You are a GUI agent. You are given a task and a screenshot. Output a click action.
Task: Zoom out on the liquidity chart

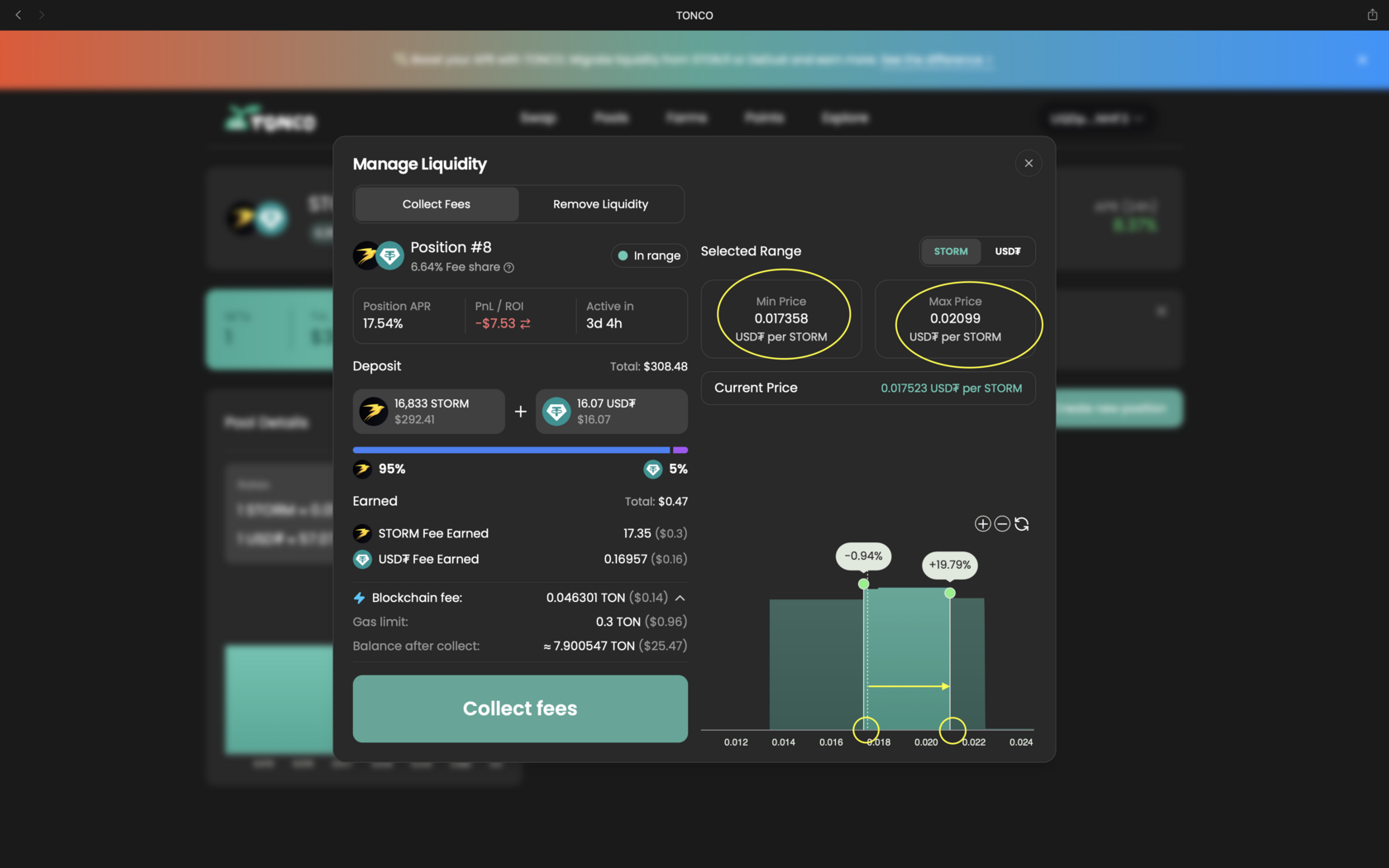1002,524
